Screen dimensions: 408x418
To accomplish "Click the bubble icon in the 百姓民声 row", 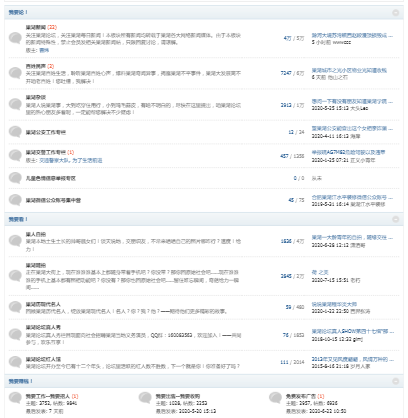I will [x=15, y=73].
